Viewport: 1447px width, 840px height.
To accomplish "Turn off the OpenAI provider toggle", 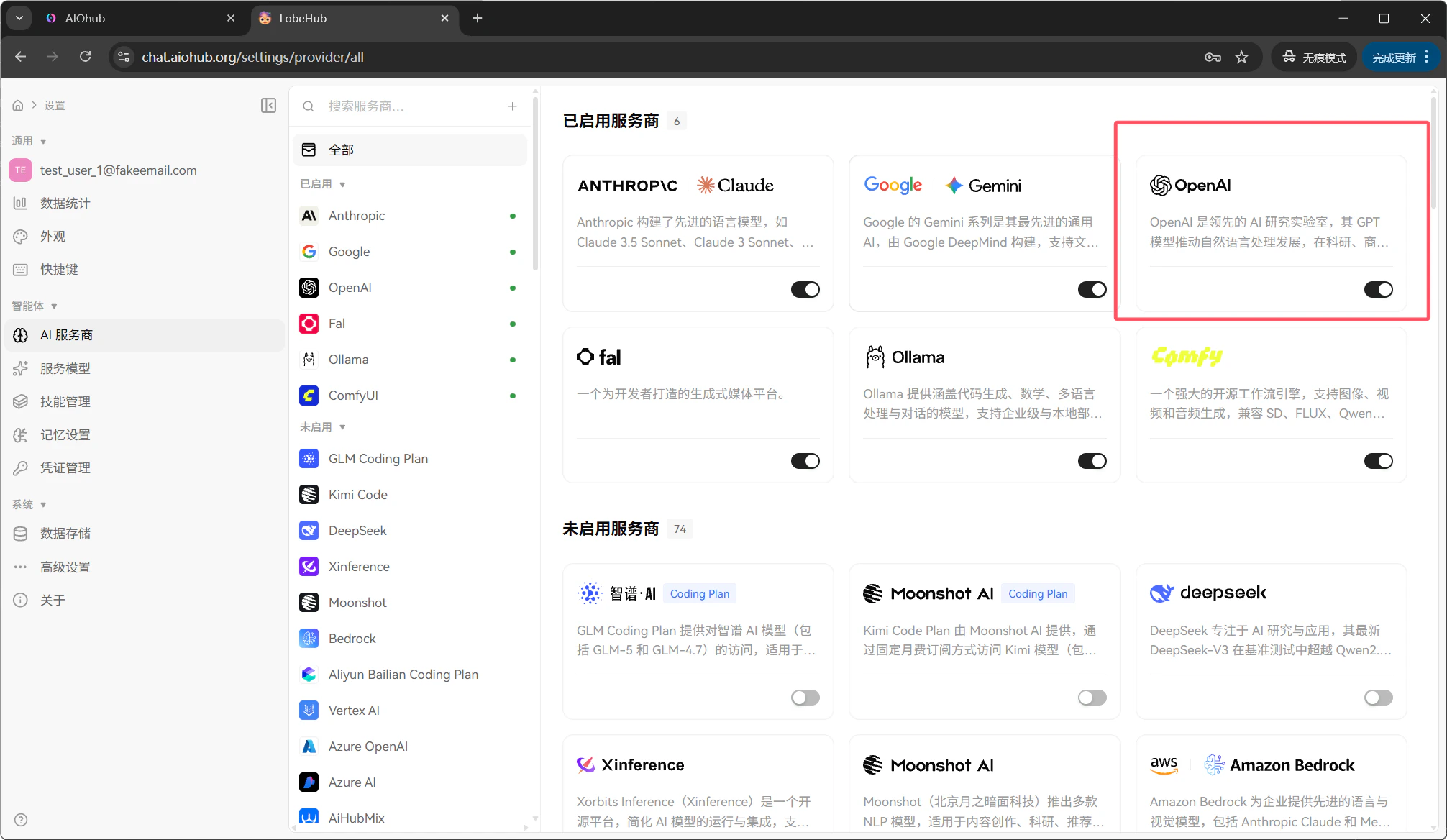I will [x=1379, y=289].
